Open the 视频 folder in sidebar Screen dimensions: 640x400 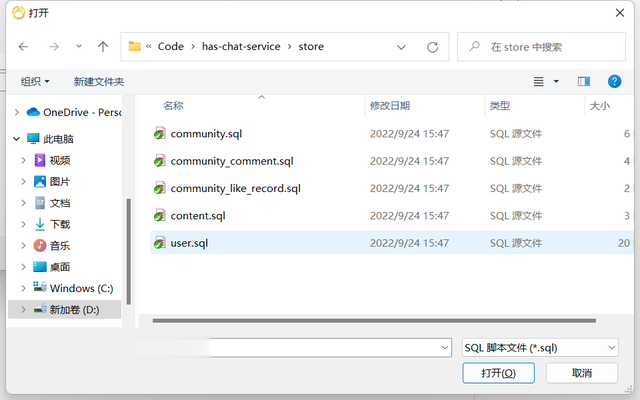pyautogui.click(x=52, y=160)
